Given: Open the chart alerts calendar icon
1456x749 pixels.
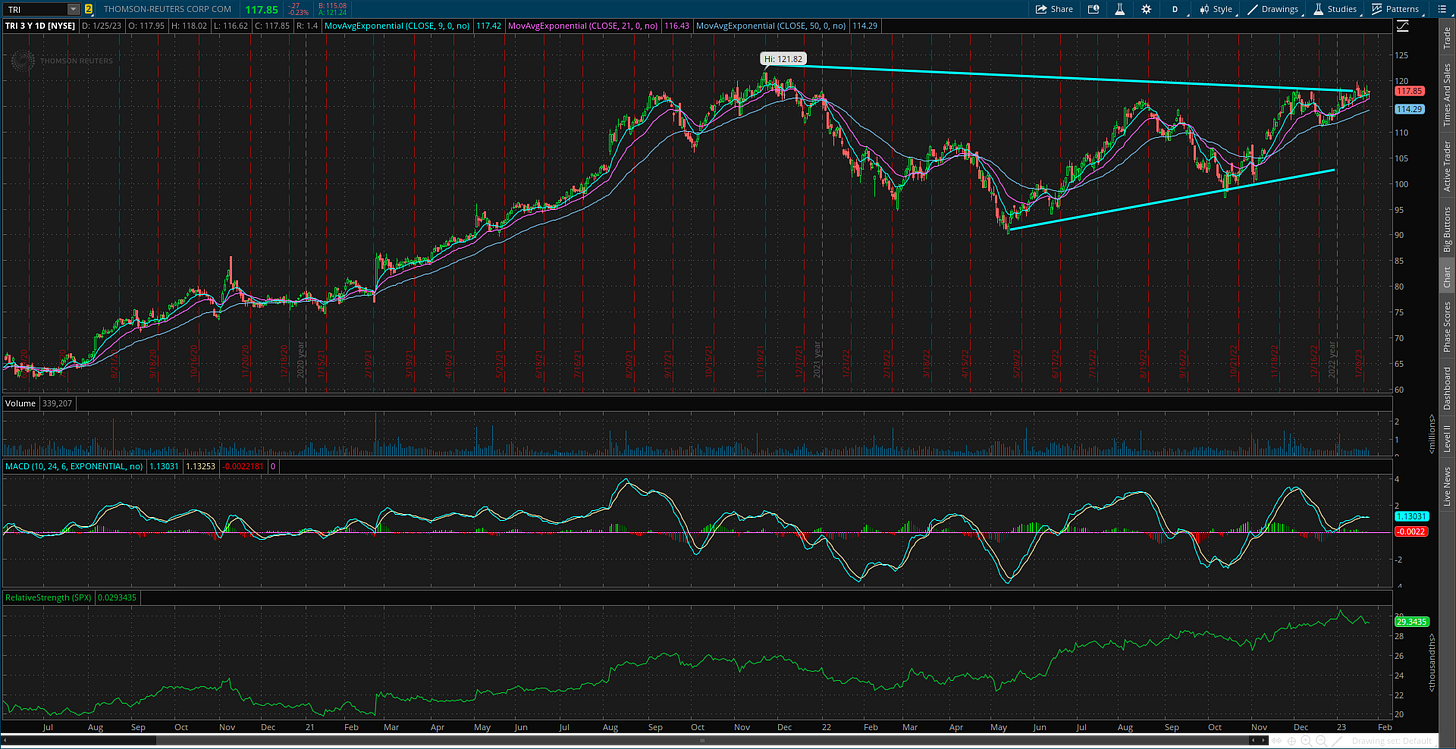Looking at the screenshot, I should pyautogui.click(x=1095, y=9).
